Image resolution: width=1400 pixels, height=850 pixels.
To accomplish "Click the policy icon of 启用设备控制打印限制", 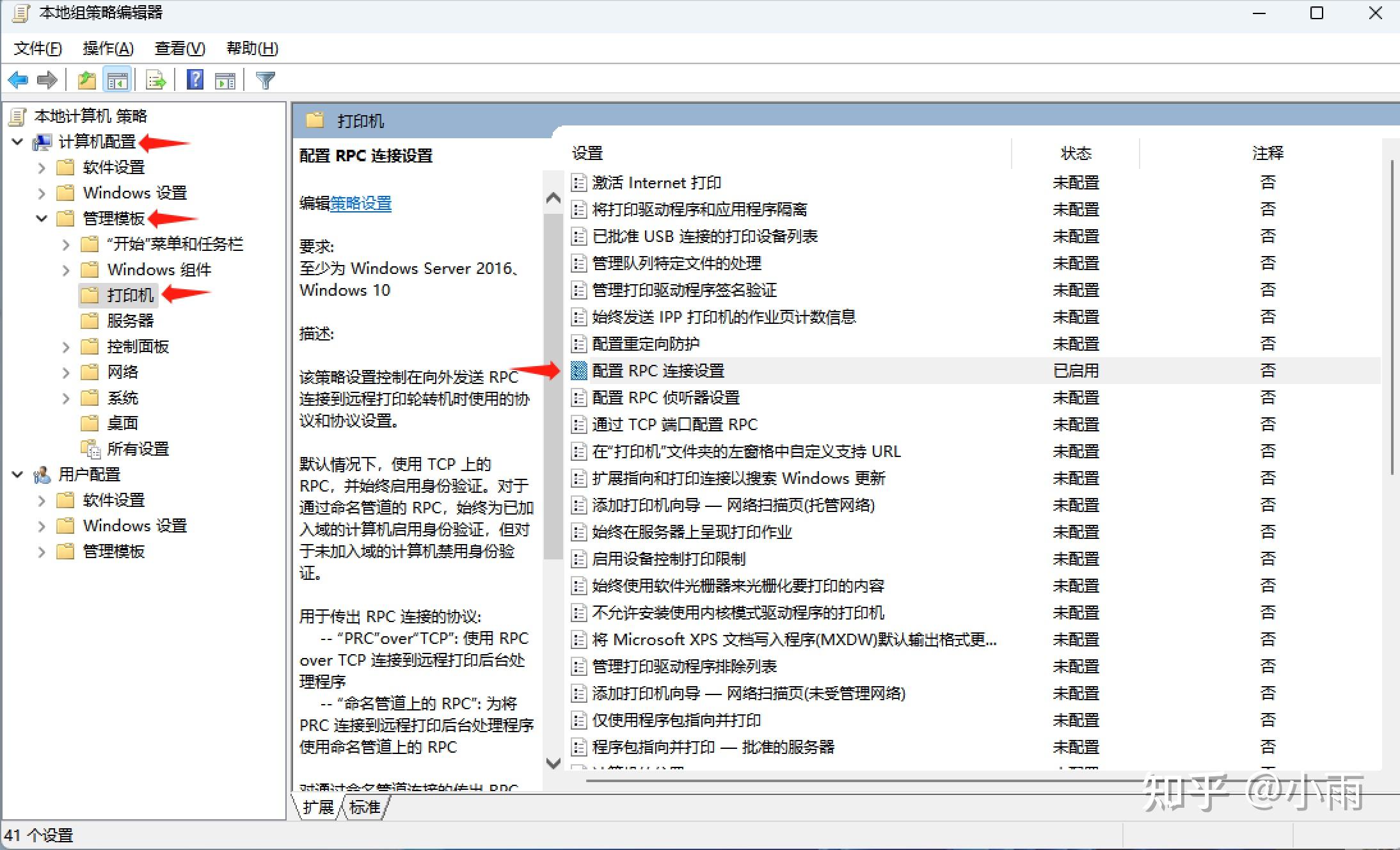I will coord(578,559).
